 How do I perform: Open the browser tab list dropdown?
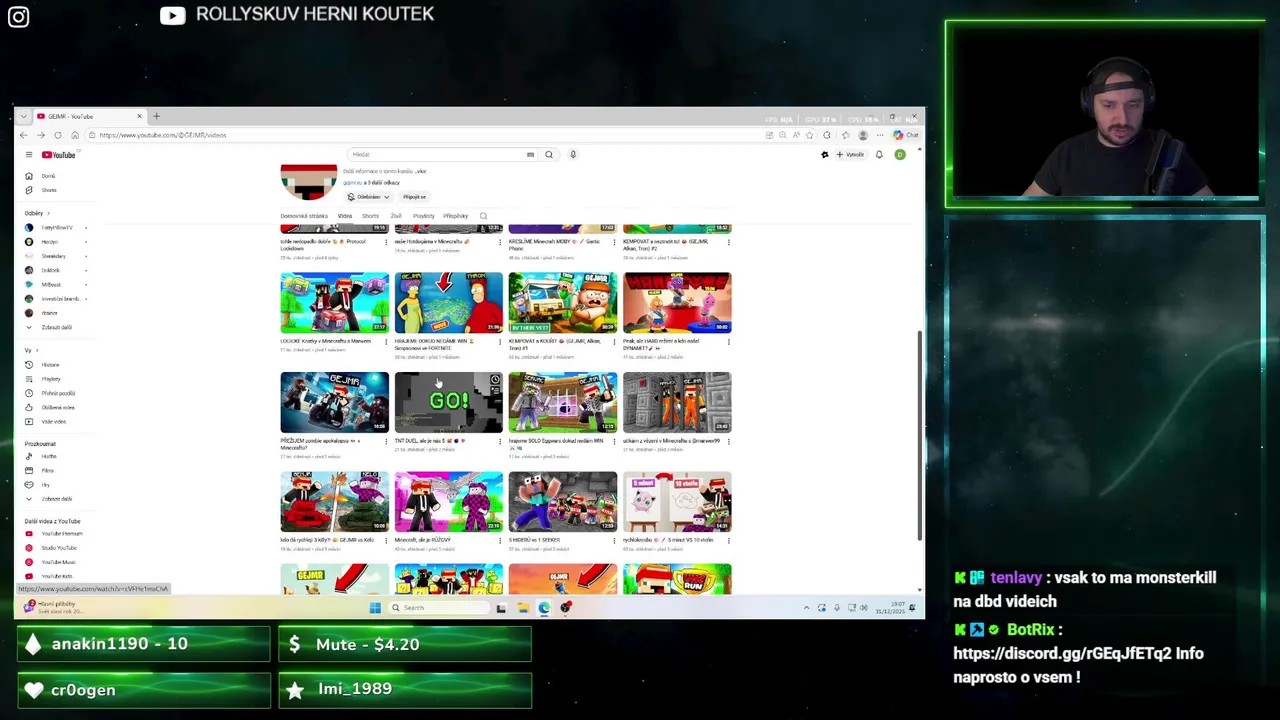[x=23, y=116]
